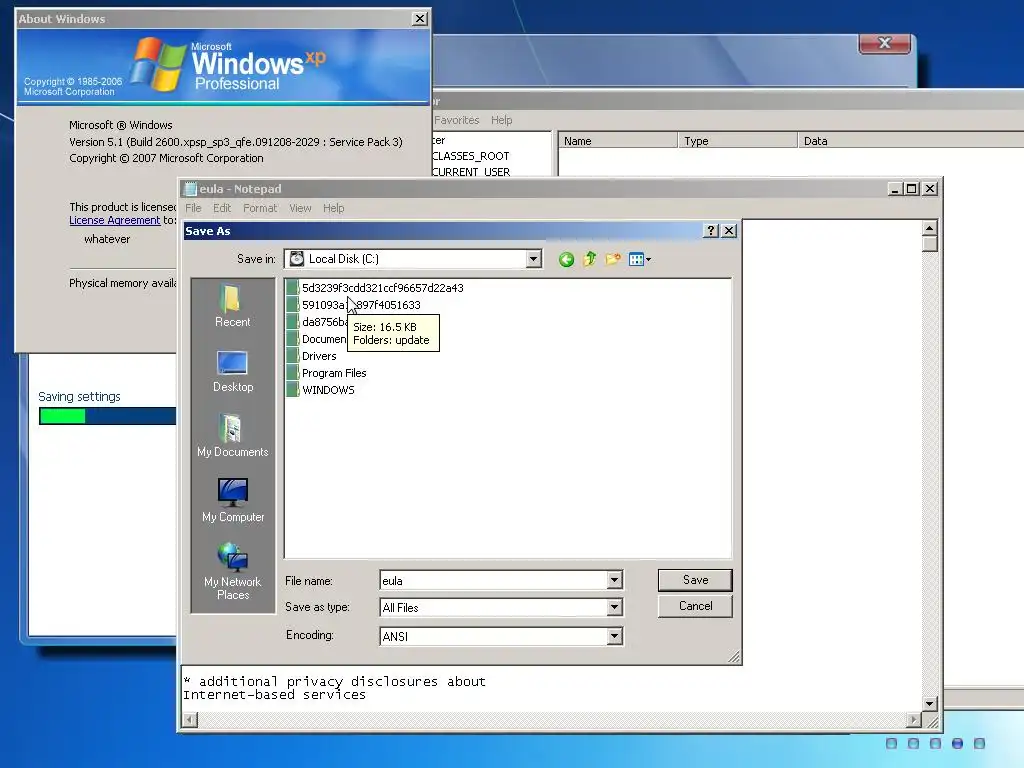The image size is (1024, 768).
Task: Open Desktop in the places bar
Action: click(232, 372)
